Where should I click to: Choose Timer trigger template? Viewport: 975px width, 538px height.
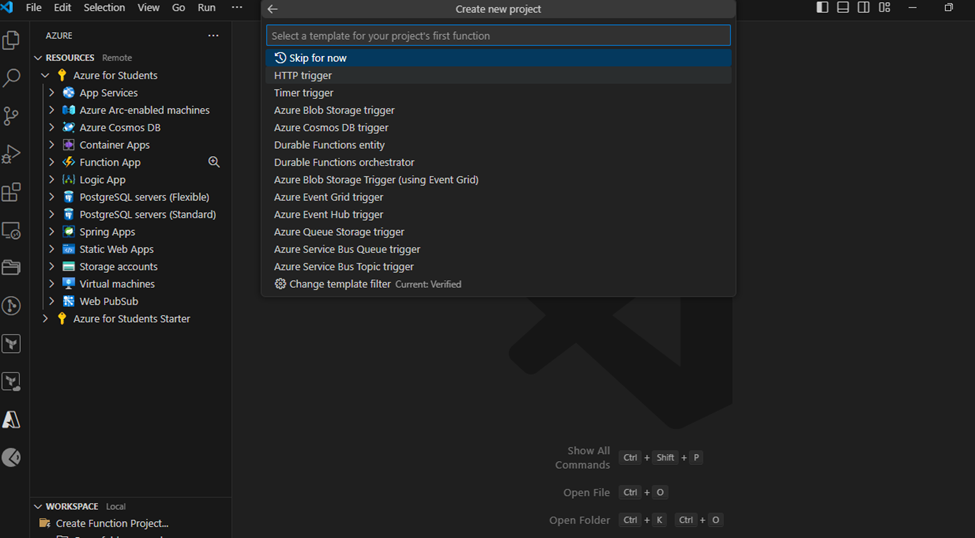pyautogui.click(x=498, y=93)
